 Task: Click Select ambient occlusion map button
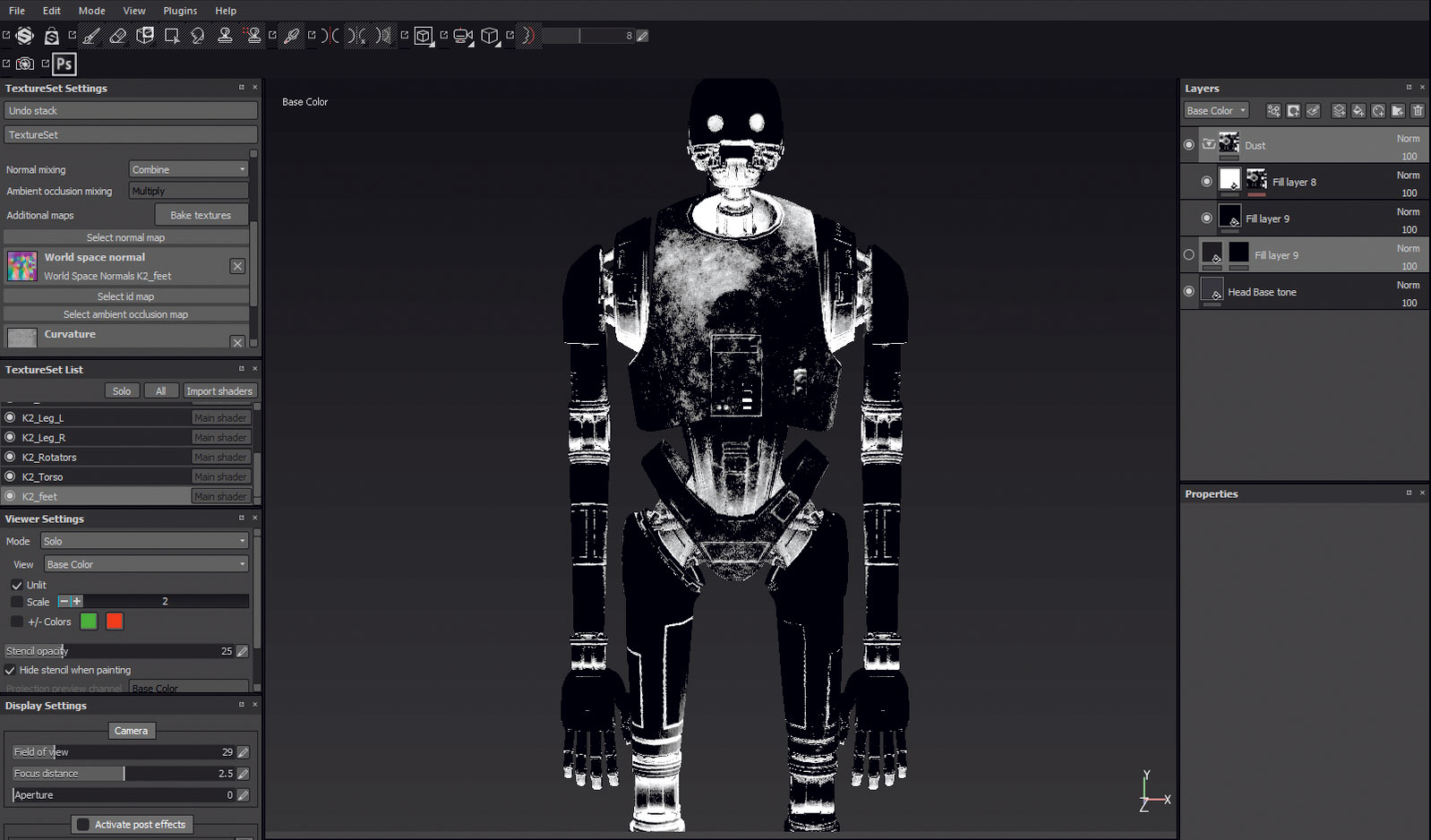[x=126, y=314]
